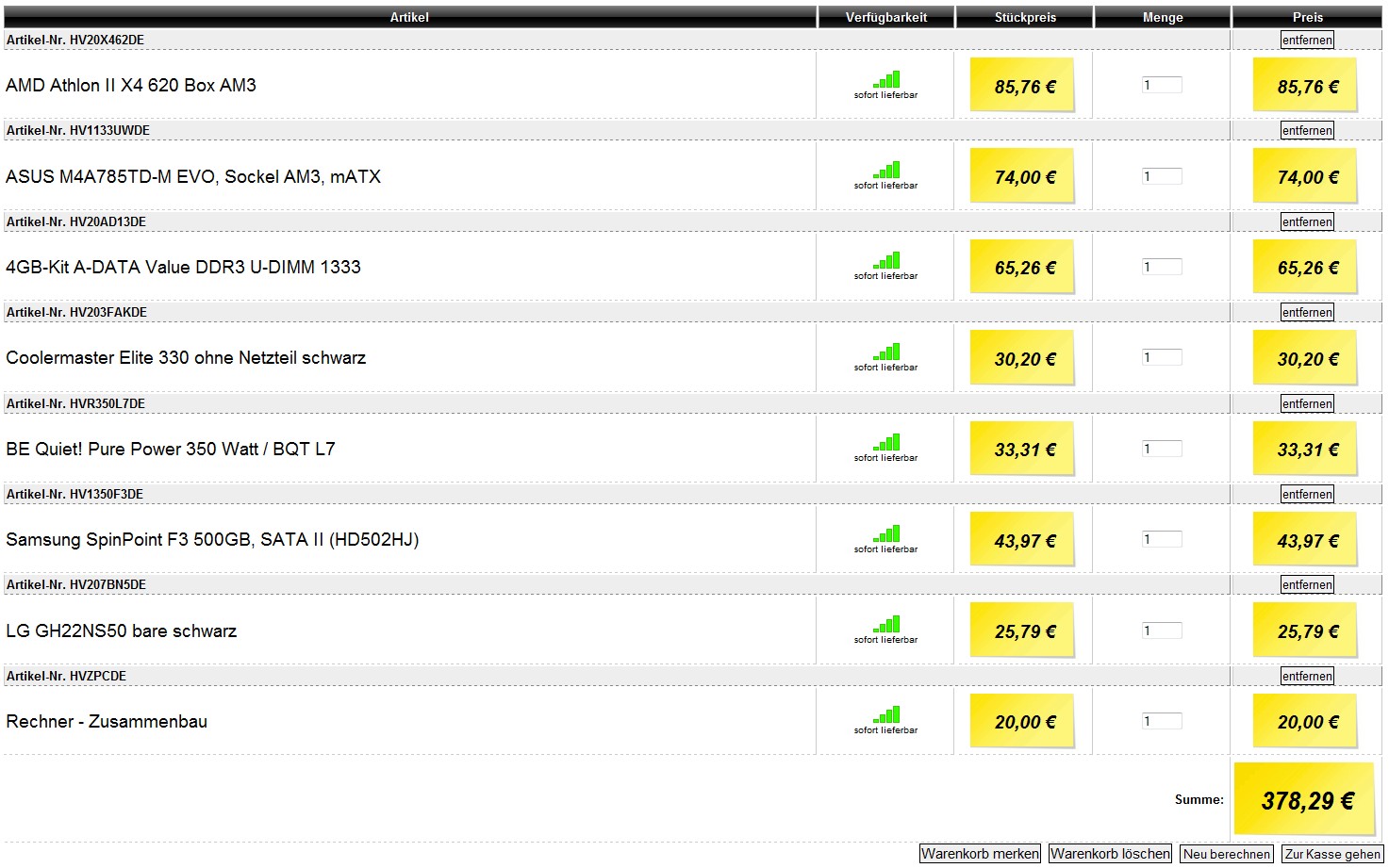The height and width of the screenshot is (868, 1389).
Task: Click the Stückpreis column header
Action: [x=1025, y=17]
